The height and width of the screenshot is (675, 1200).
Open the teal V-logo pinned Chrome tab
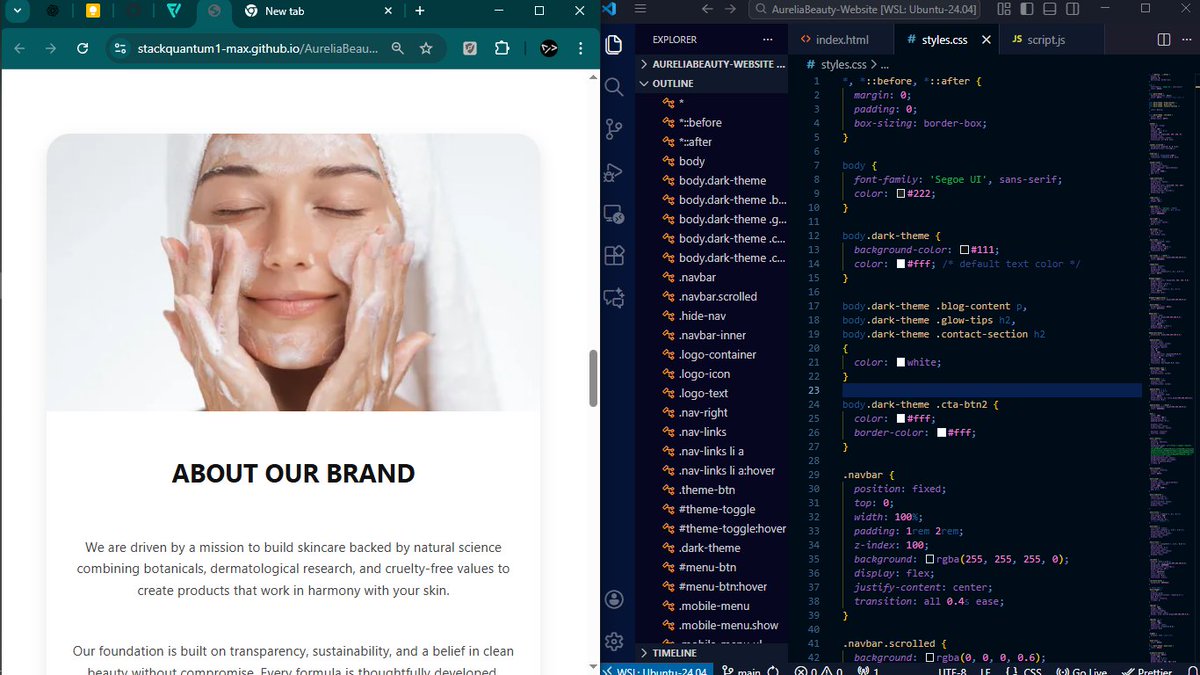pos(174,11)
